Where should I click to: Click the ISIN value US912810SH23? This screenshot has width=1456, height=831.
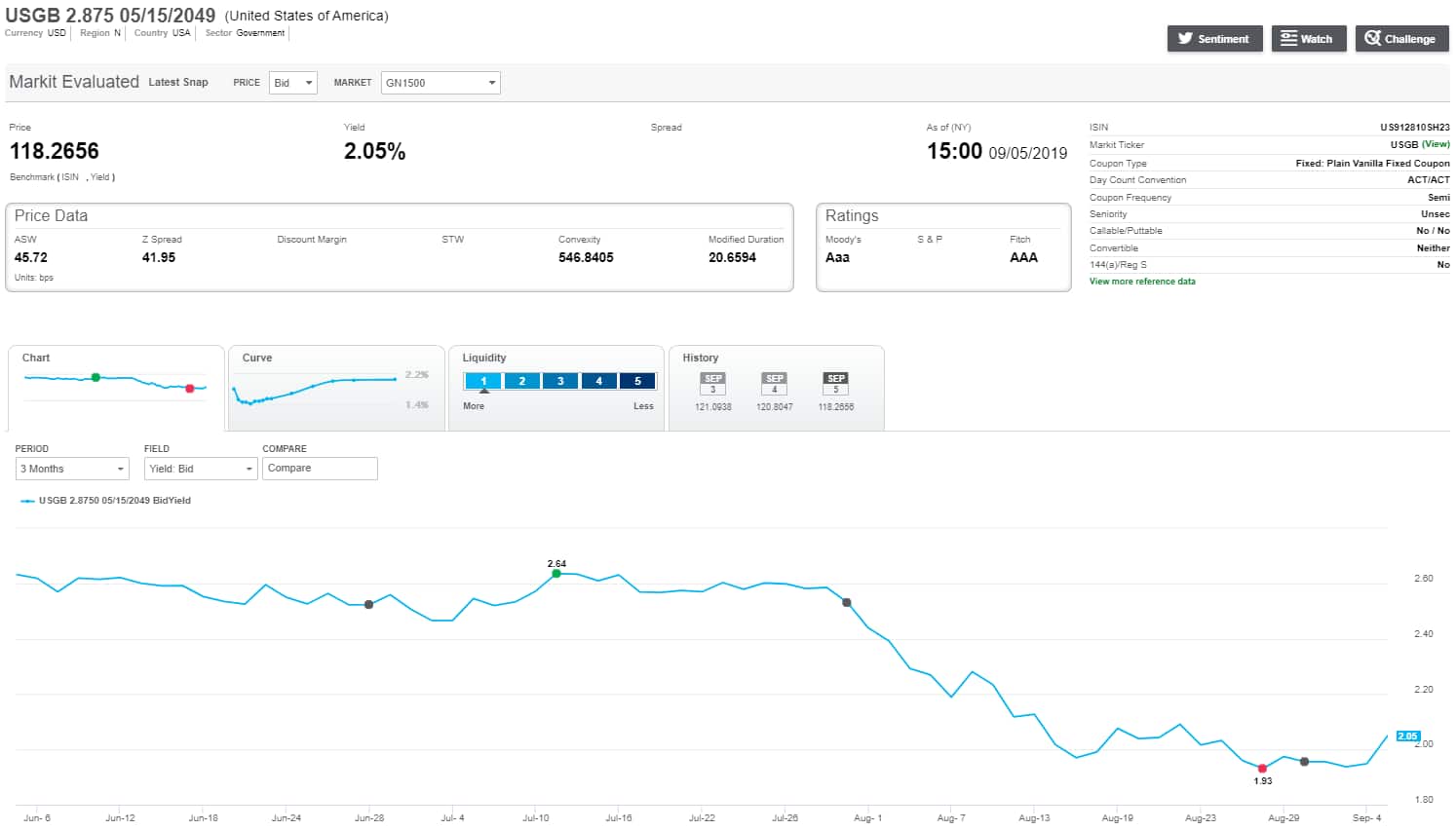pos(1415,128)
